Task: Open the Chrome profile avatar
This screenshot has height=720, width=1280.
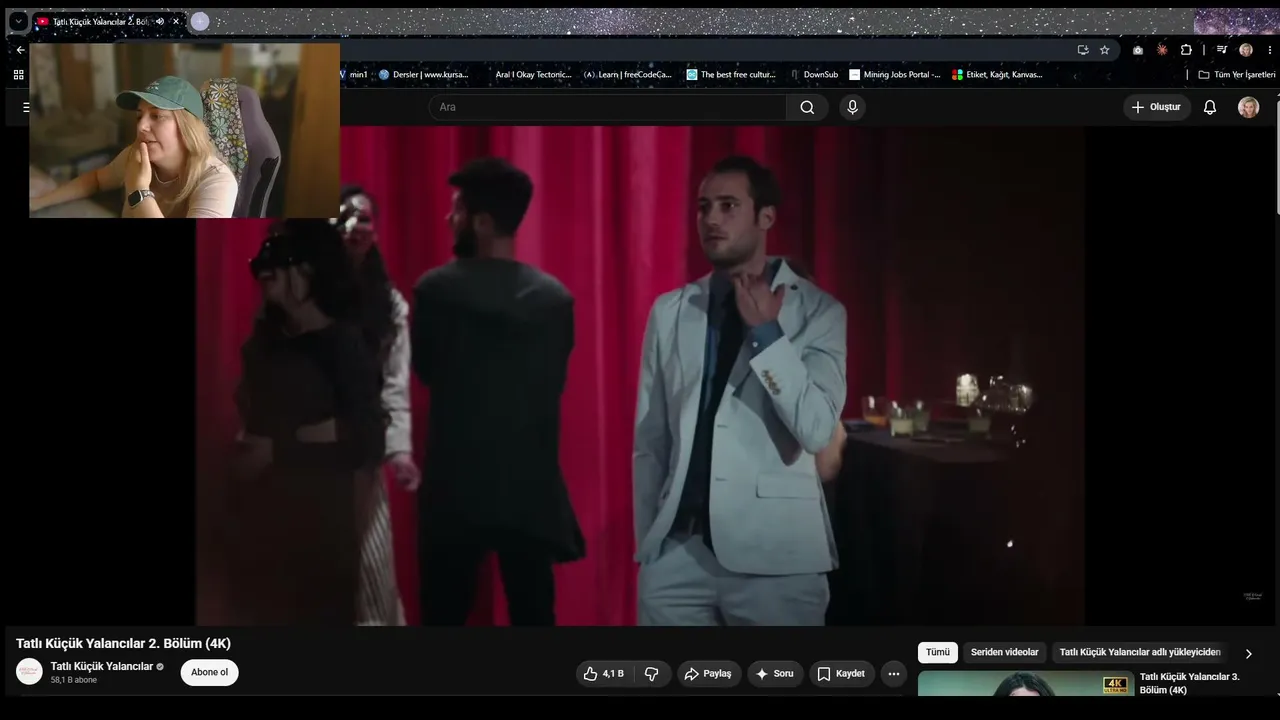Action: (x=1246, y=50)
